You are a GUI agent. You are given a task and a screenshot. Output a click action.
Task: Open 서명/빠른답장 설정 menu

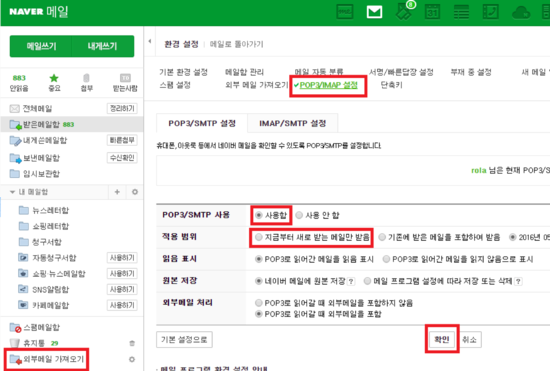point(401,72)
